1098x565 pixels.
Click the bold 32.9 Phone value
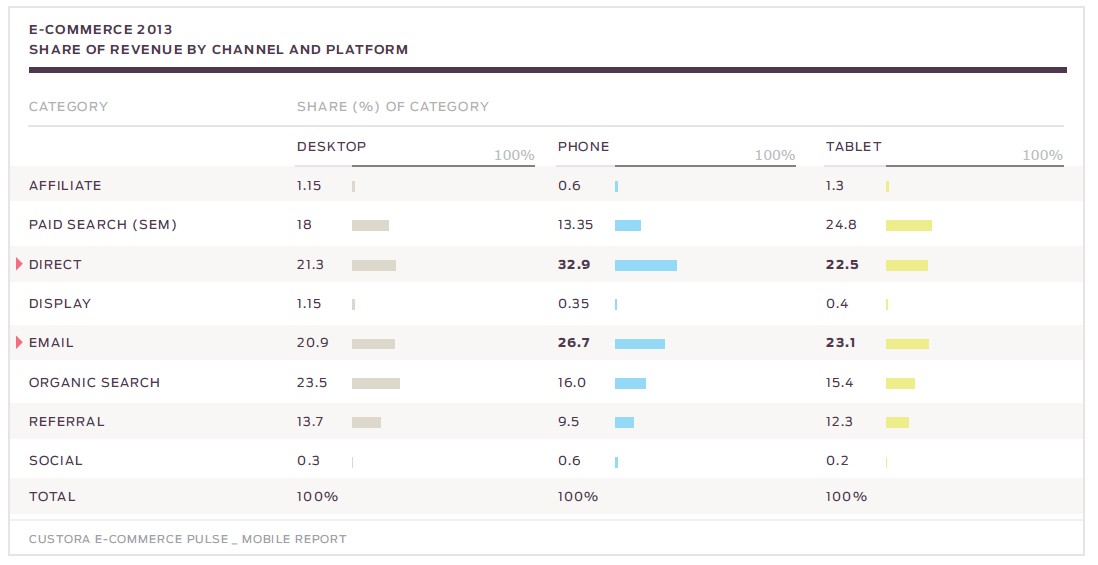573,265
